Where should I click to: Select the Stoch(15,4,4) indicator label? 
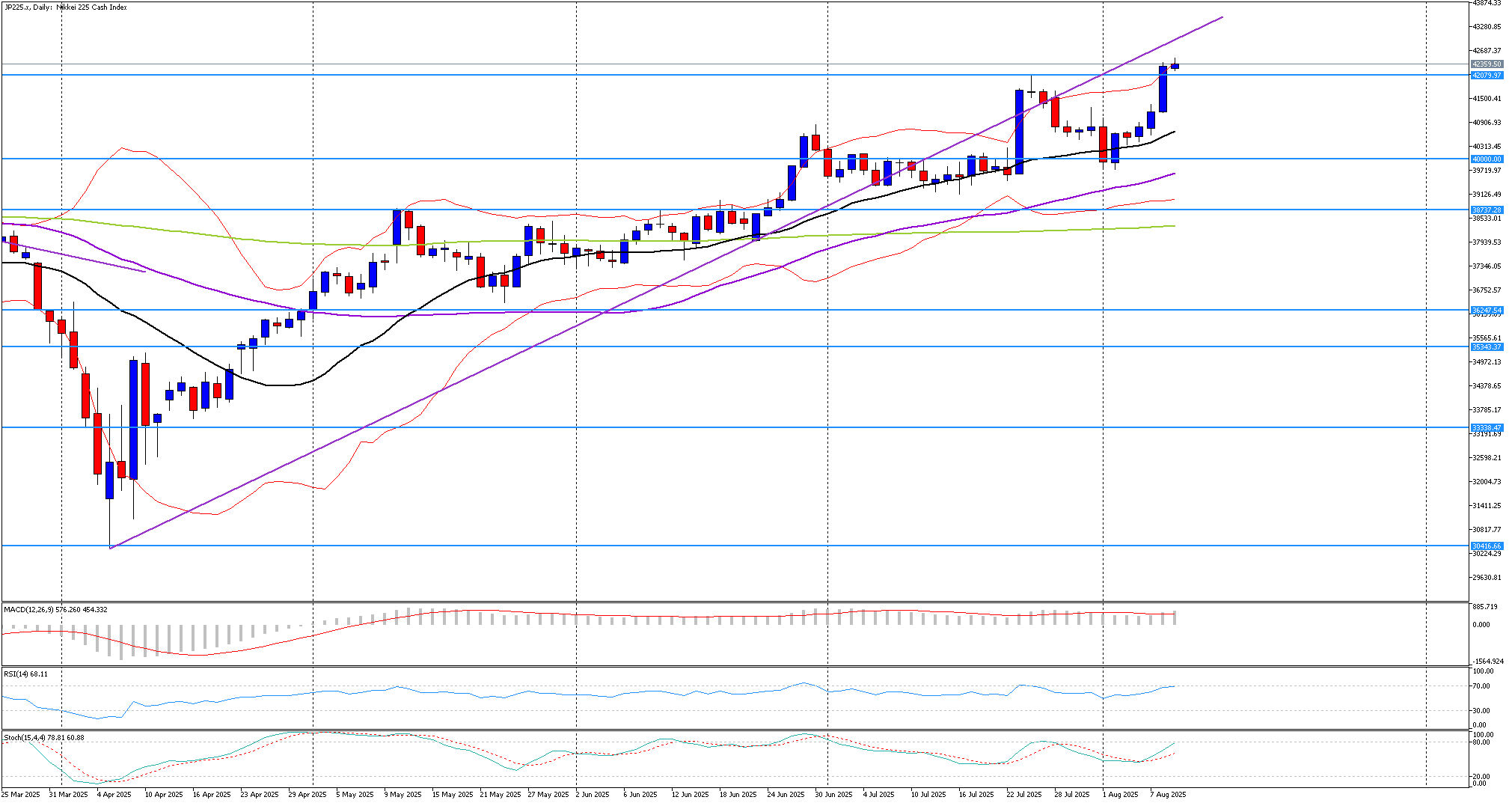43,738
